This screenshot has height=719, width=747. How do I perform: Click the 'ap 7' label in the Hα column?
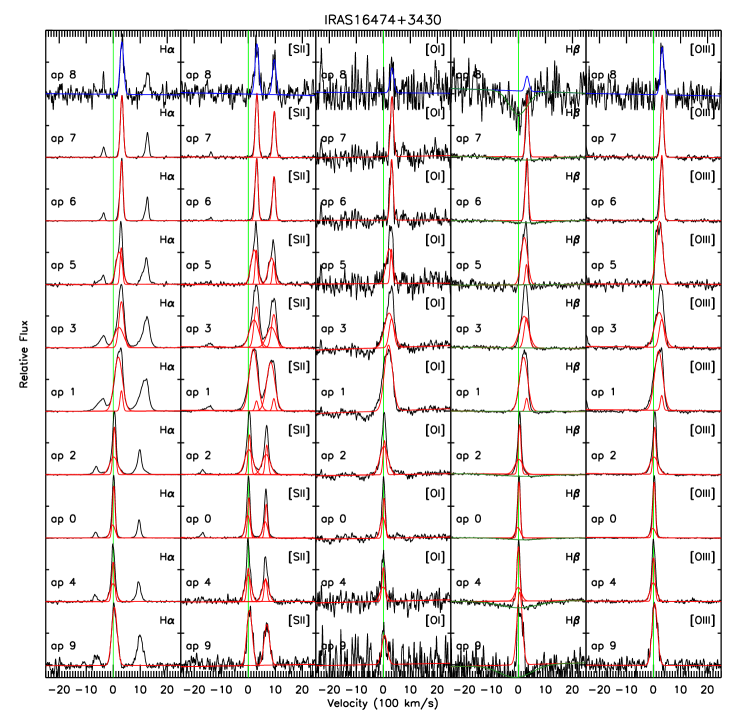63,139
